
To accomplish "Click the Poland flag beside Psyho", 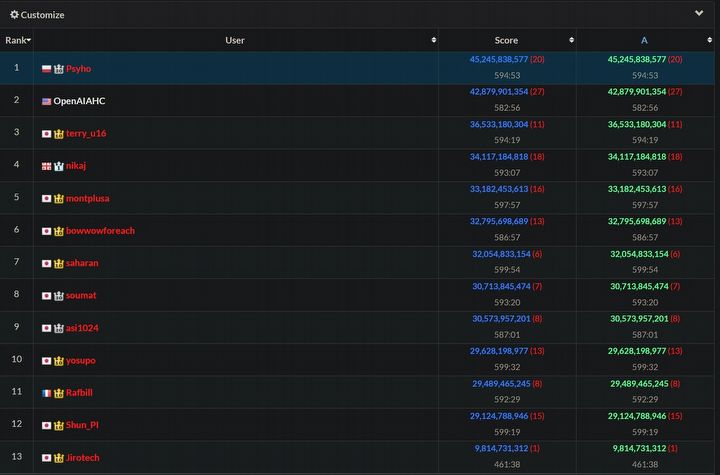I will [x=46, y=69].
